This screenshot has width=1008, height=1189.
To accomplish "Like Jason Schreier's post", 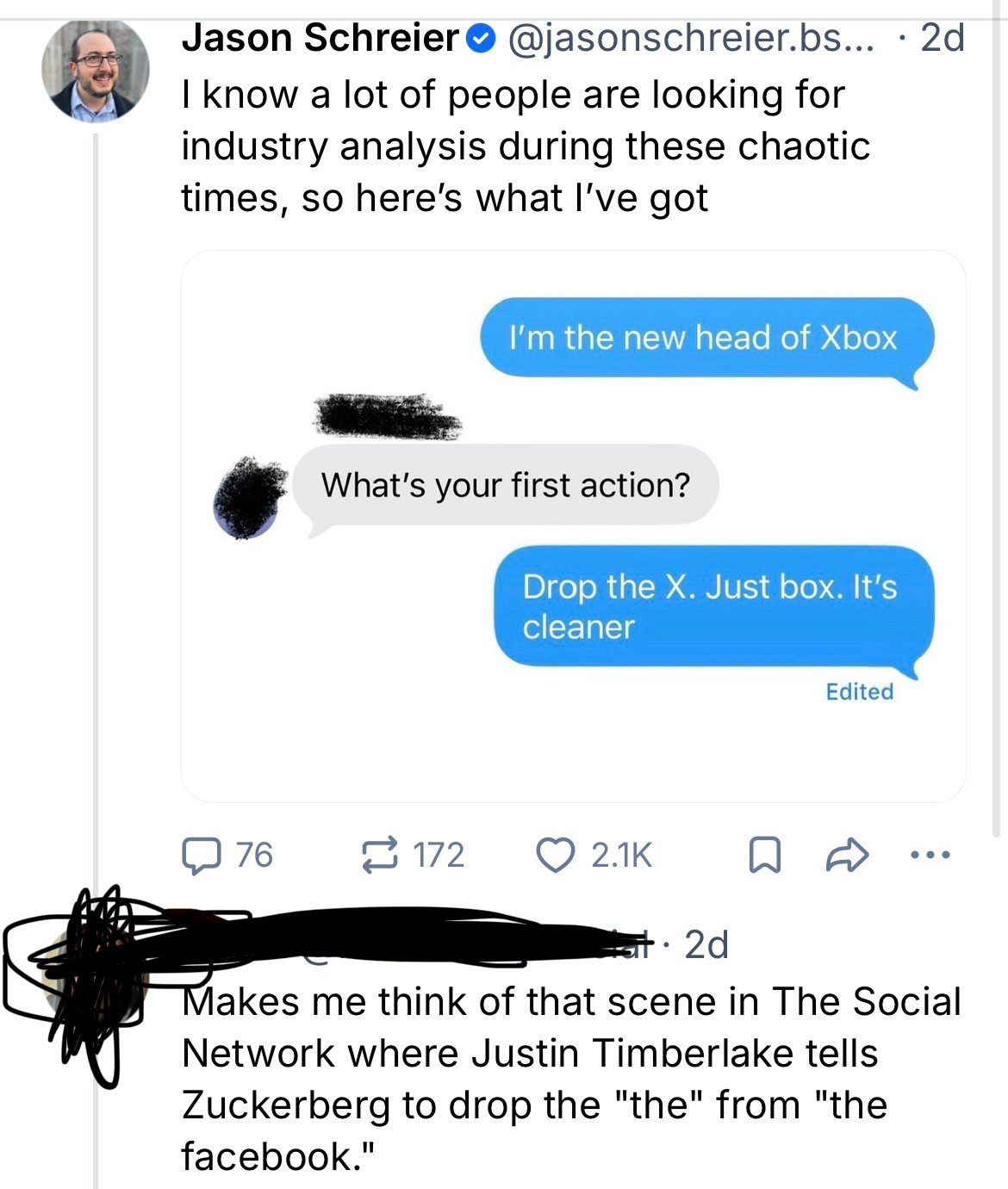I will pyautogui.click(x=557, y=855).
